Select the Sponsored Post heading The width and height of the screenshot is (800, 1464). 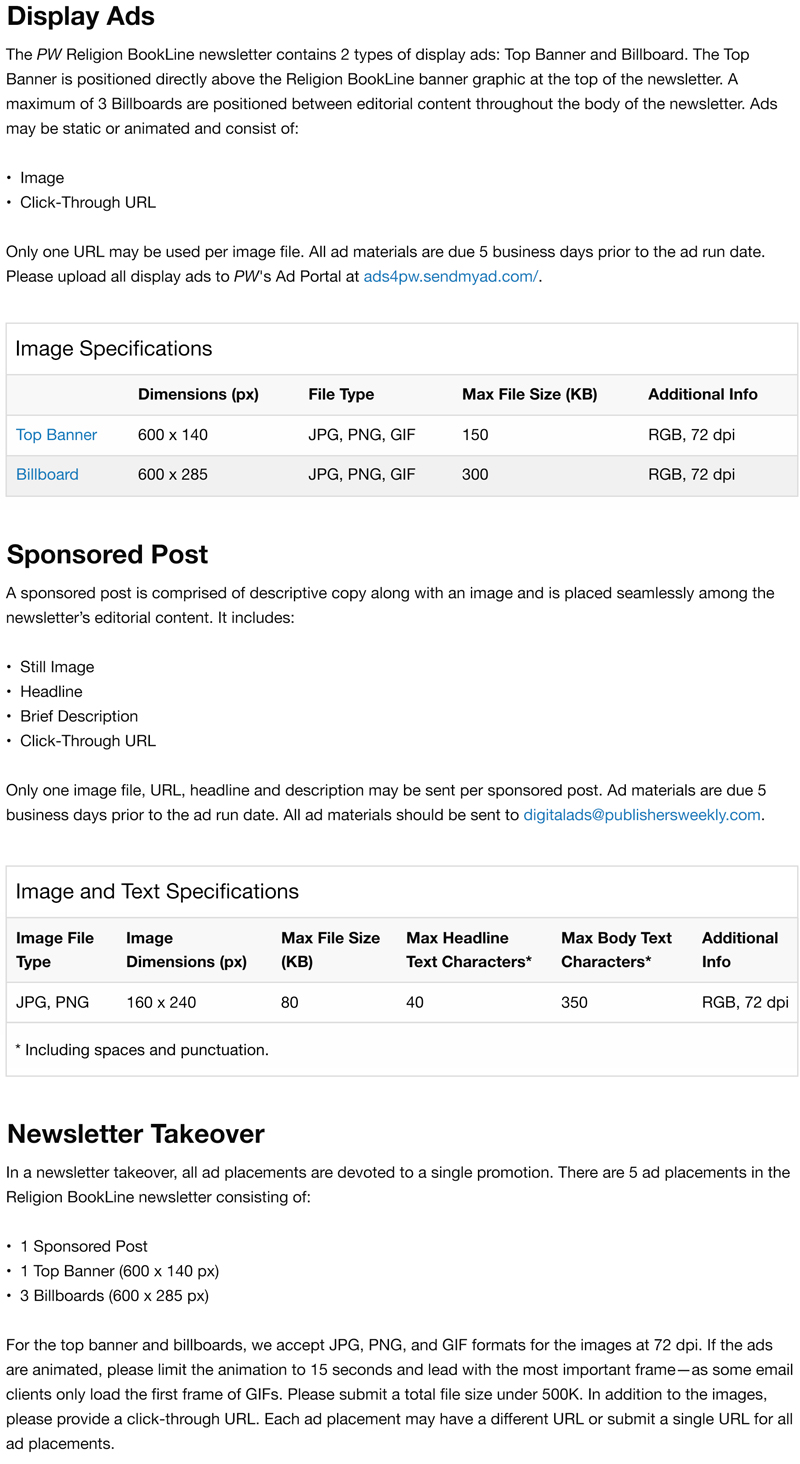[107, 555]
